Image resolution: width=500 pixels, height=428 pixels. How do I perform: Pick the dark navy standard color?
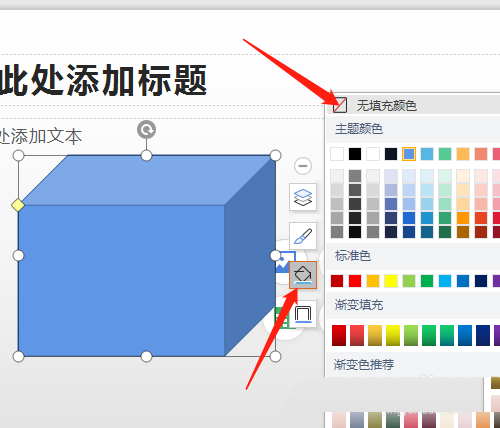click(x=481, y=281)
